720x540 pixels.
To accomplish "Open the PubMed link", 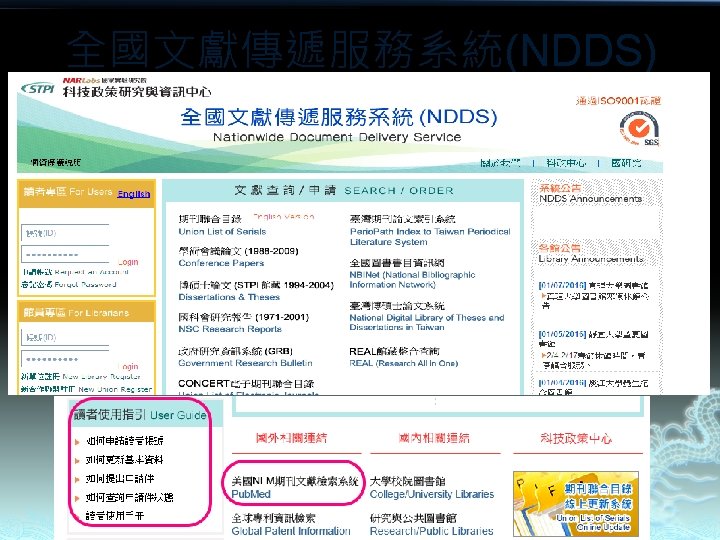I will tap(251, 494).
